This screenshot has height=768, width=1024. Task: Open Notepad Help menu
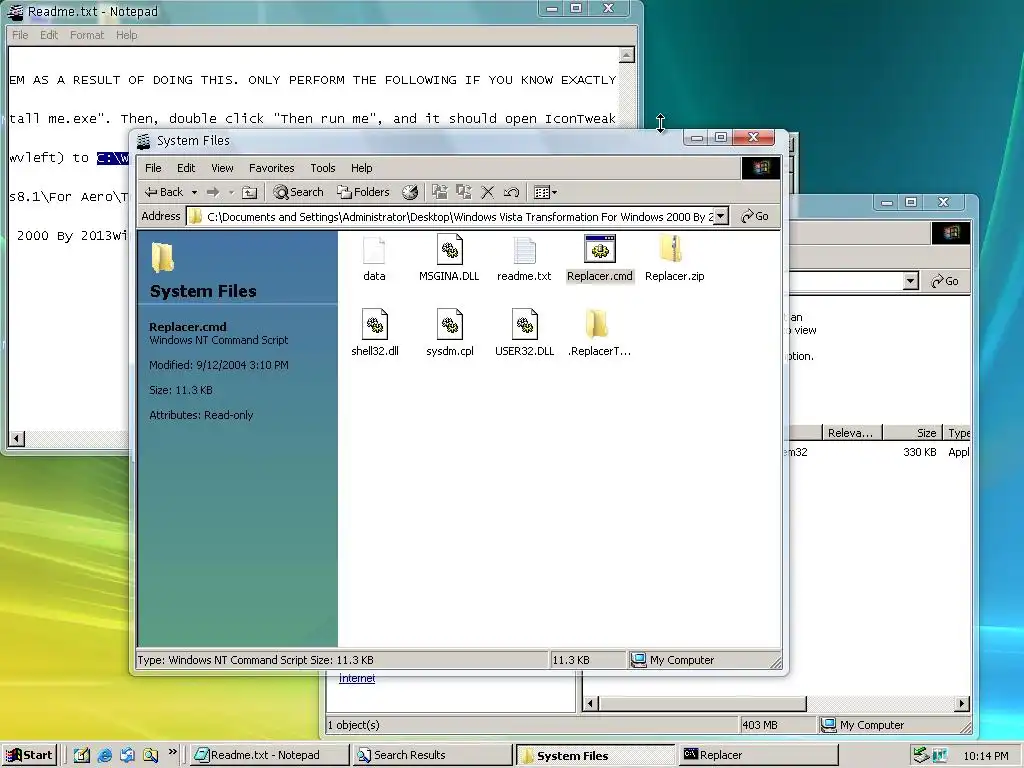point(126,35)
